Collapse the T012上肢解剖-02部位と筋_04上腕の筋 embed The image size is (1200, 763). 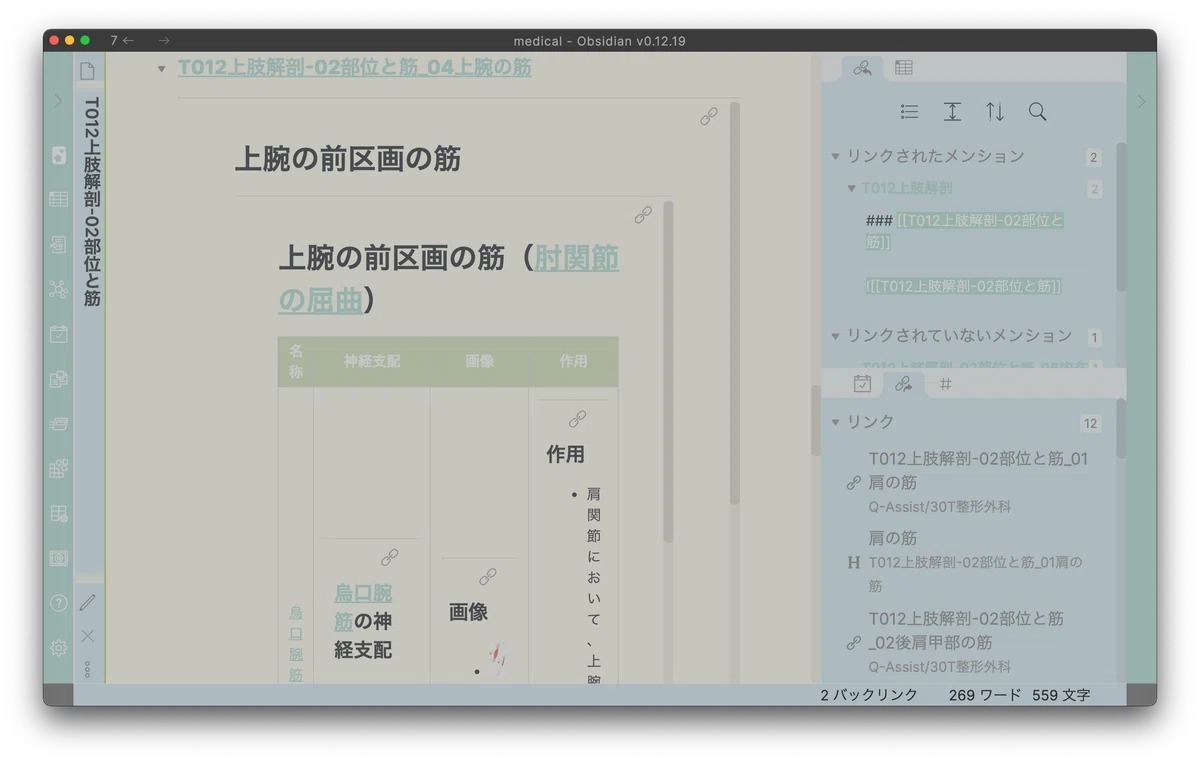[161, 69]
